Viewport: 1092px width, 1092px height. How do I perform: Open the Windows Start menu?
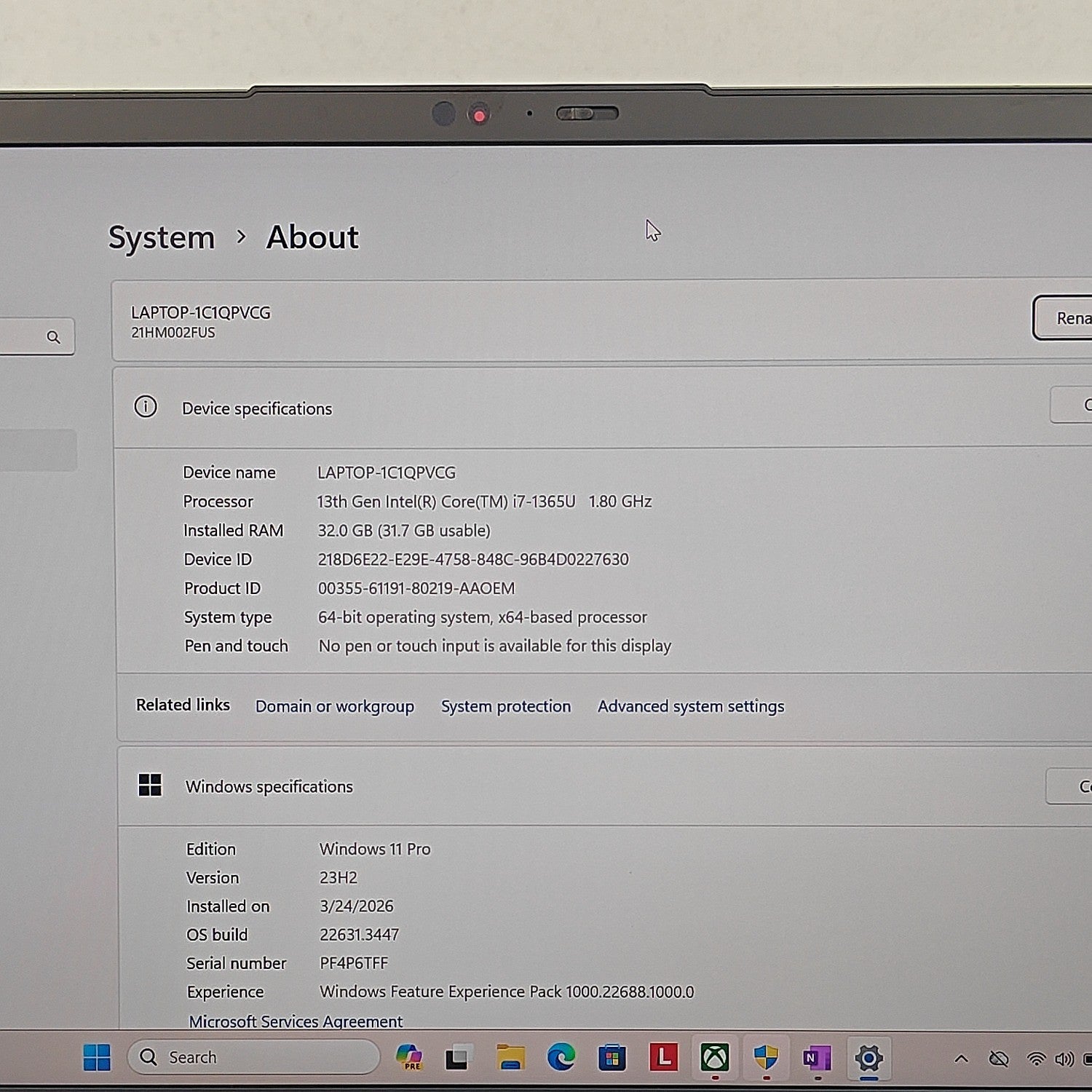[x=96, y=1057]
